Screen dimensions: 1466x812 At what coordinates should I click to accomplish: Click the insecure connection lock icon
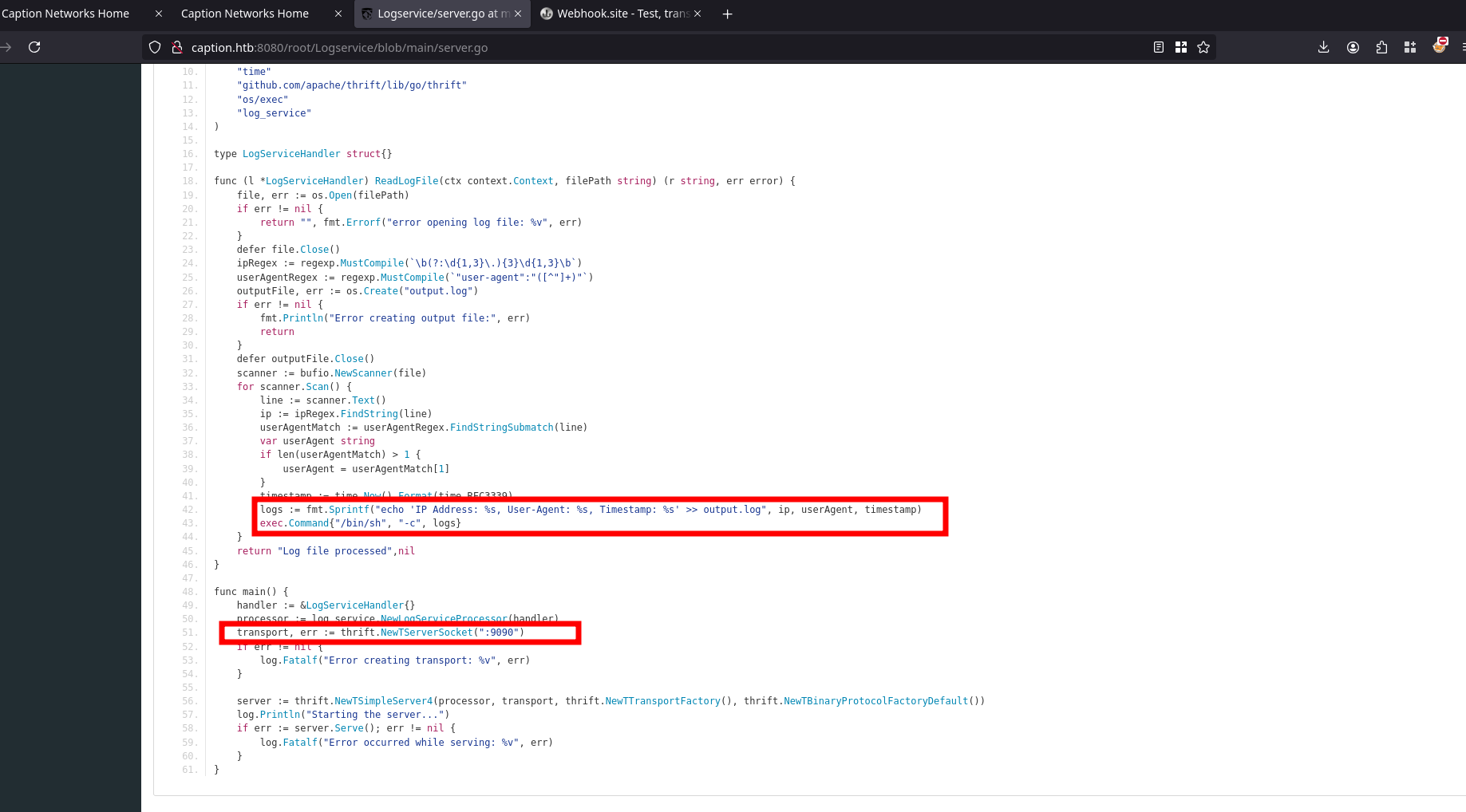click(177, 47)
